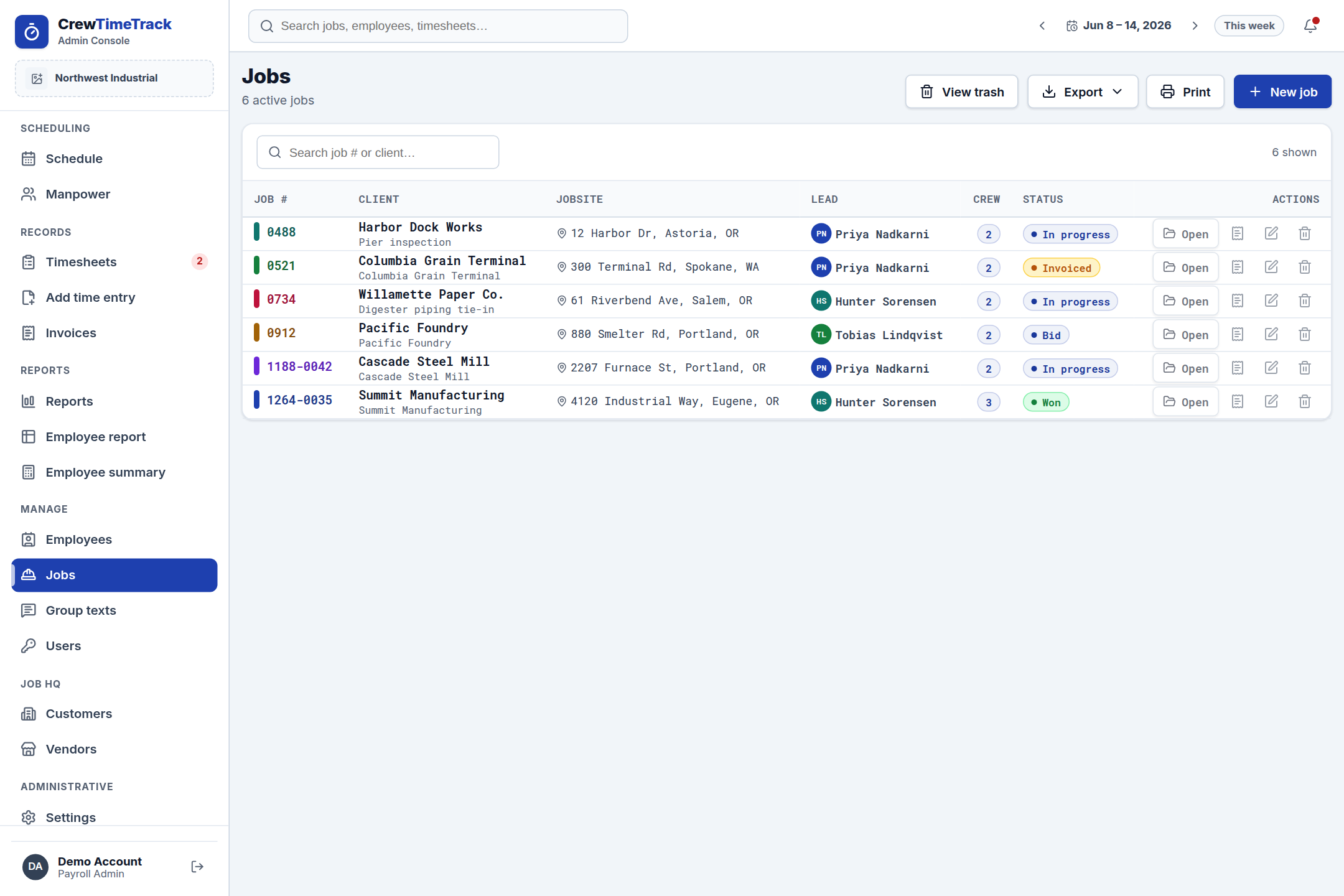The image size is (1344, 896).
Task: Select Jobs in sidebar
Action: pyautogui.click(x=114, y=575)
